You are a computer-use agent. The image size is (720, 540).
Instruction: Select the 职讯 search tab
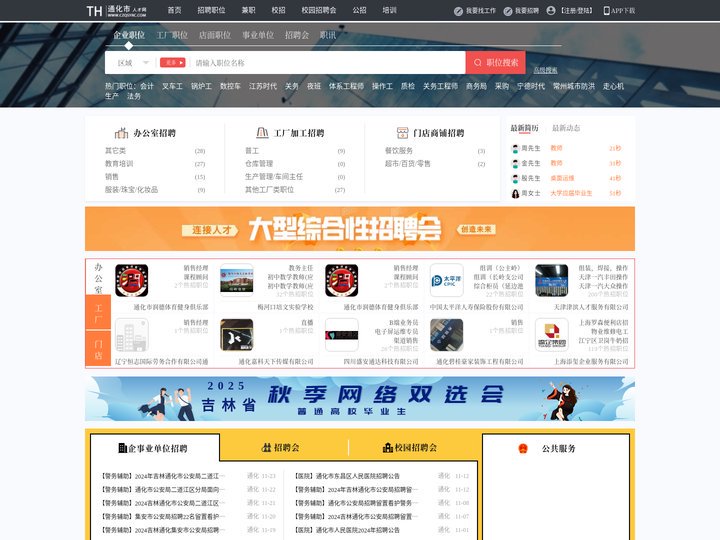328,35
